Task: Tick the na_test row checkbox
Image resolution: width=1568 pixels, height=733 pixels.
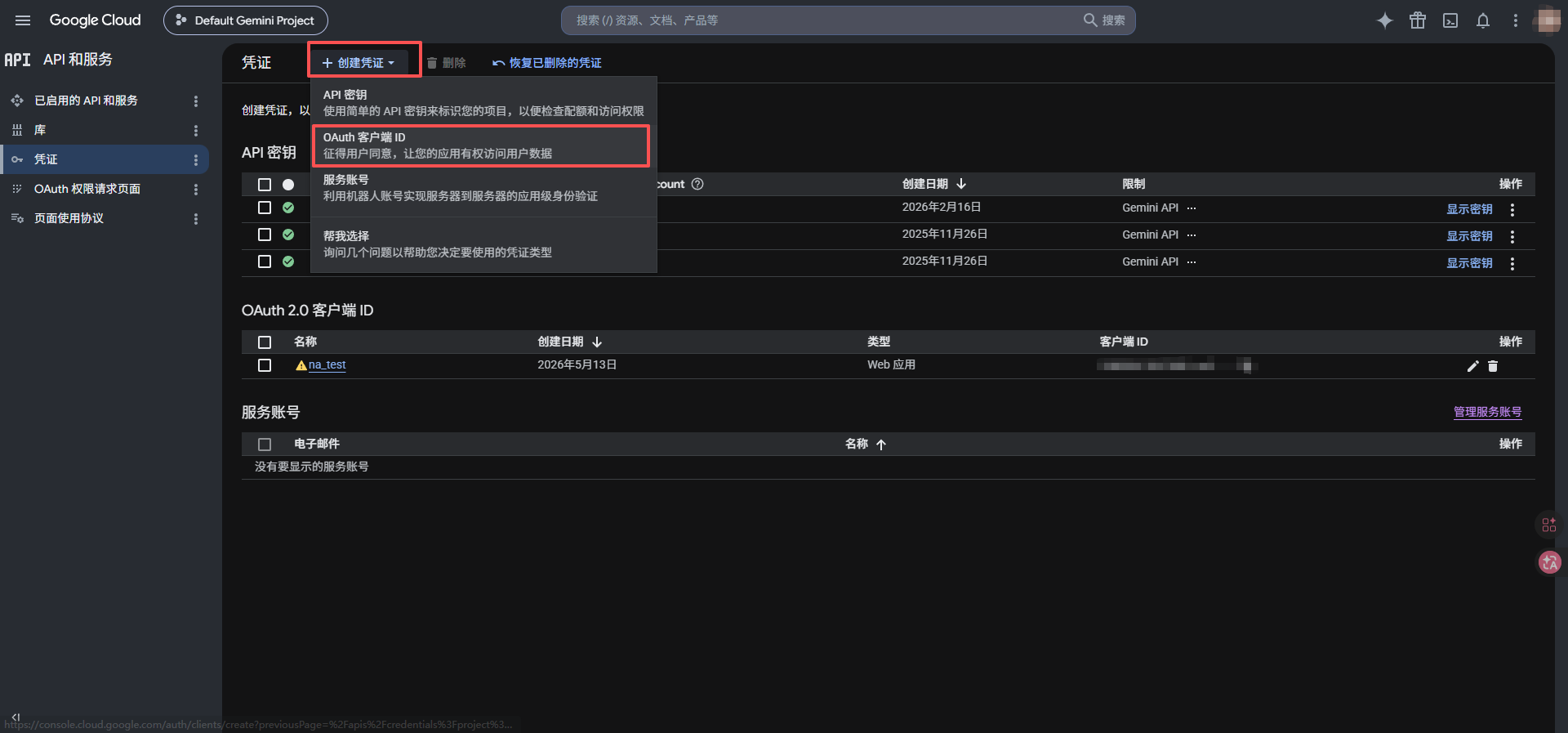Action: (265, 365)
